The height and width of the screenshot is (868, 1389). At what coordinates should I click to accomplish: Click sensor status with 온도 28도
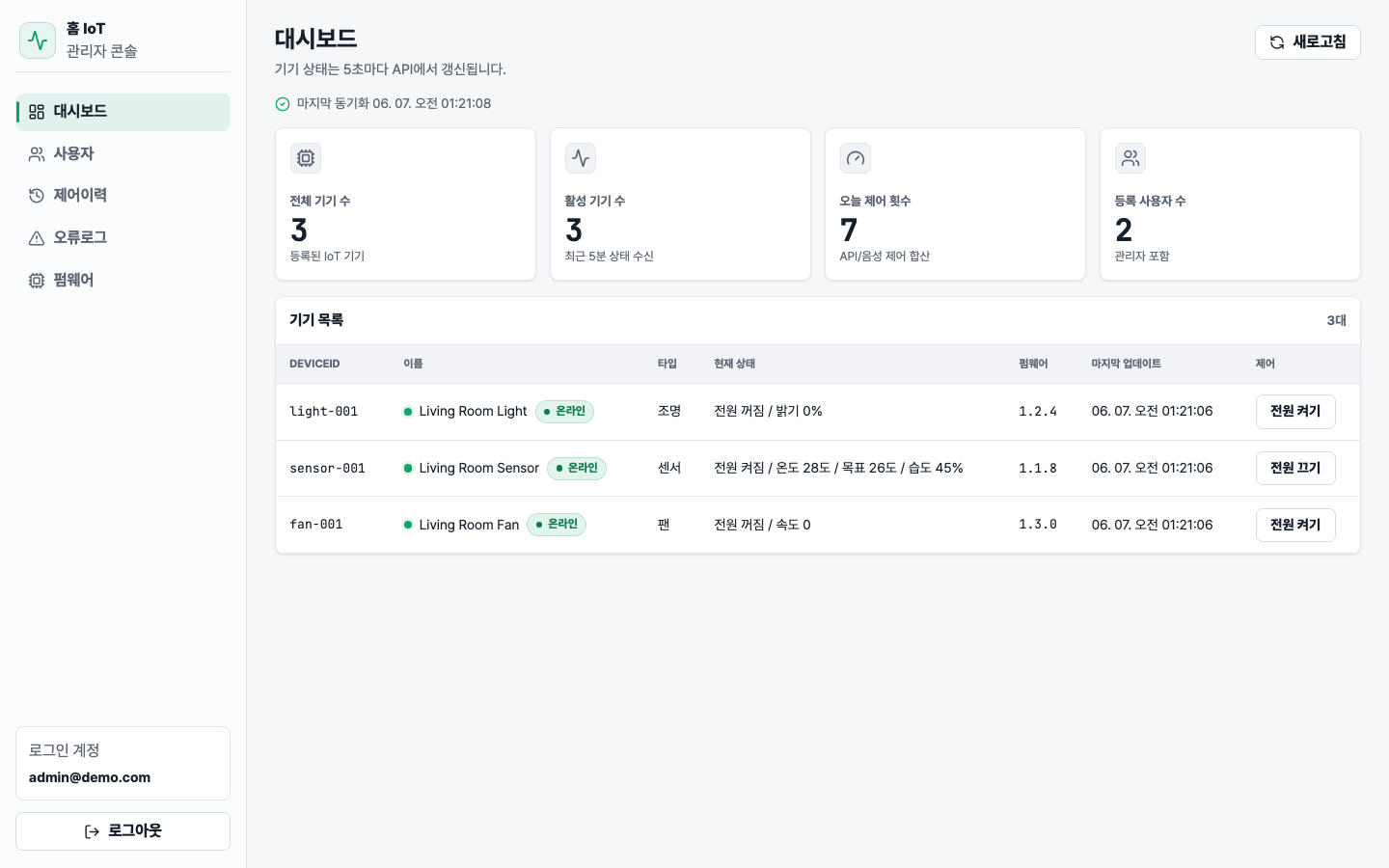838,469
